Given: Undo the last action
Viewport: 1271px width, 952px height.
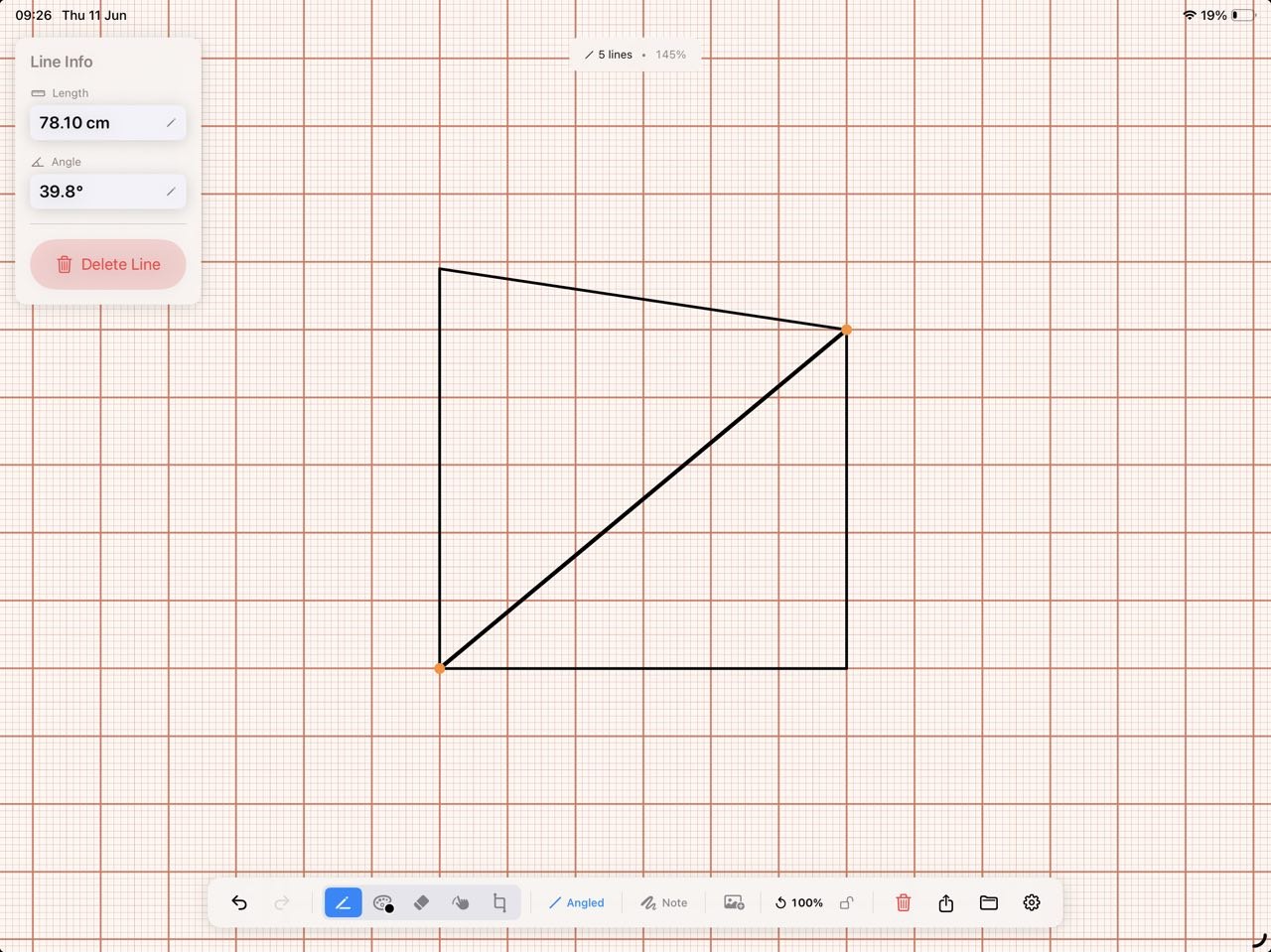Looking at the screenshot, I should click(239, 902).
